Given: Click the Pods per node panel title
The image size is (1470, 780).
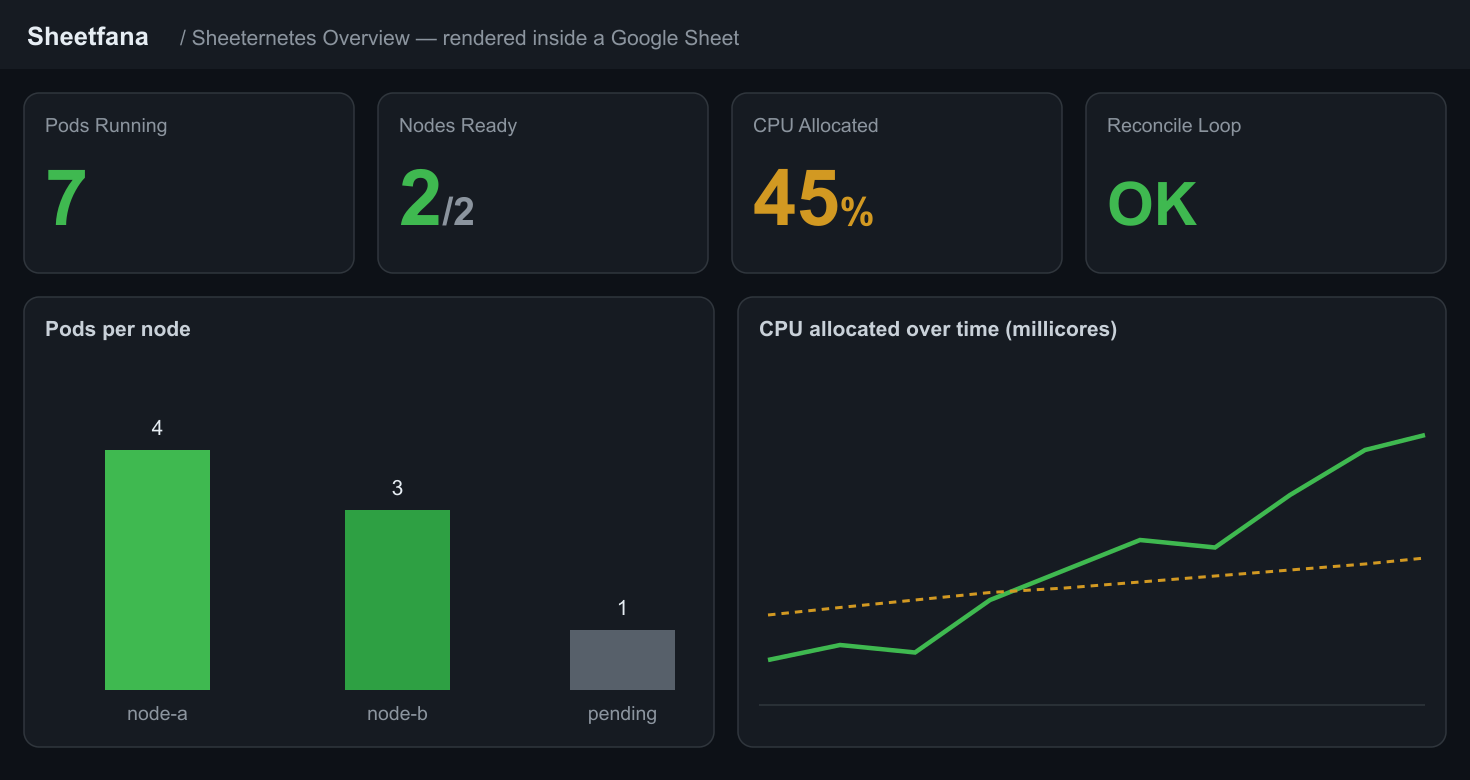Looking at the screenshot, I should 118,329.
